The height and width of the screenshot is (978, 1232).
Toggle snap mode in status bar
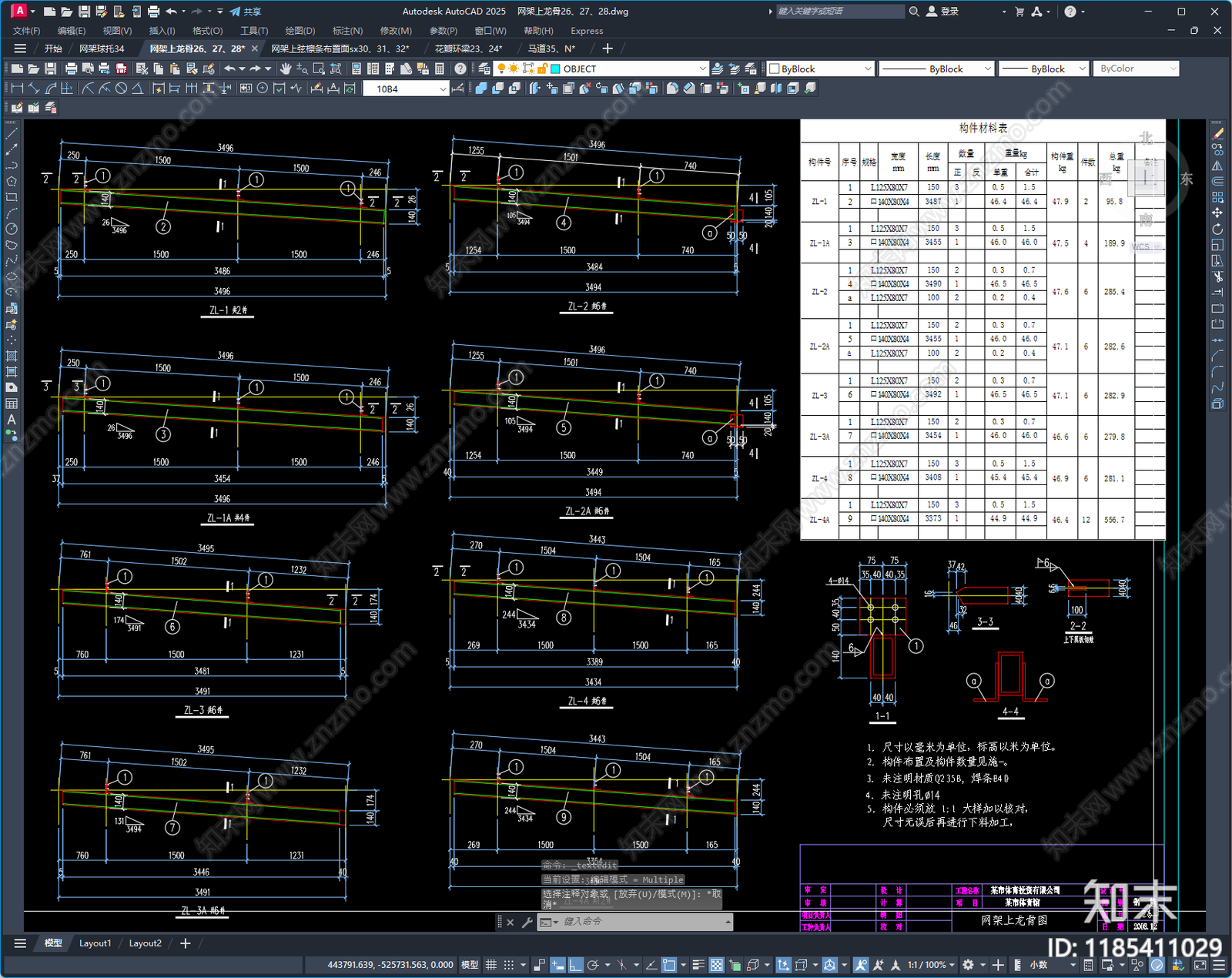tap(509, 965)
